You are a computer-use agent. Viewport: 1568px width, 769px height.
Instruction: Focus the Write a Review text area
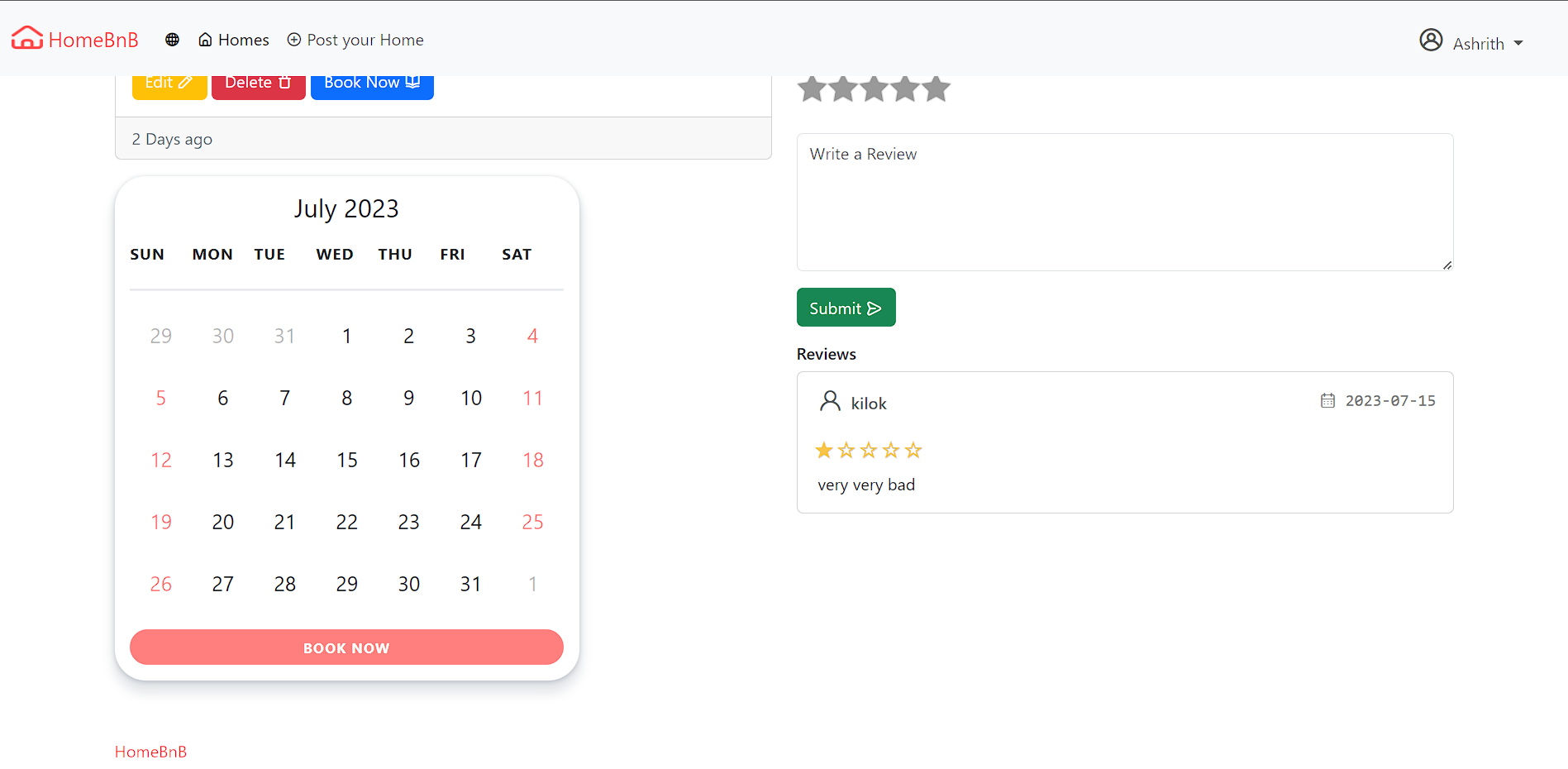pos(1125,203)
